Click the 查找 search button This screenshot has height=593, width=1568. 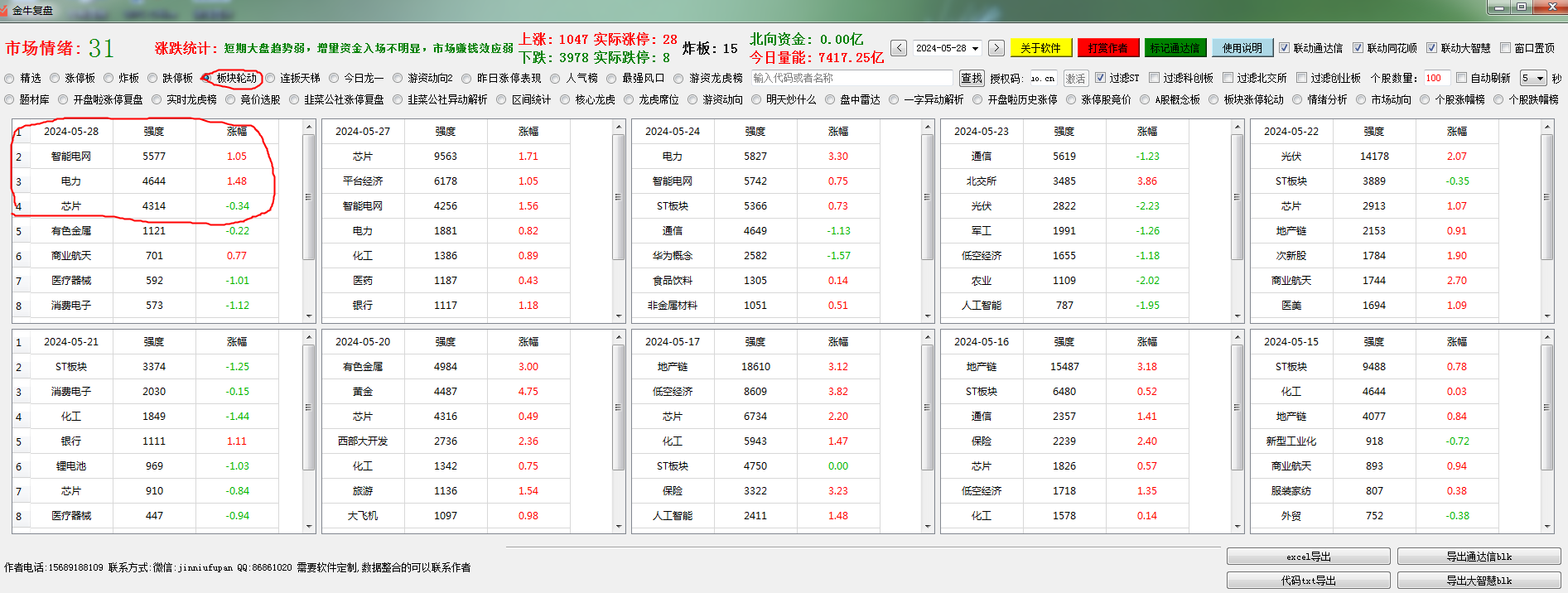(972, 78)
